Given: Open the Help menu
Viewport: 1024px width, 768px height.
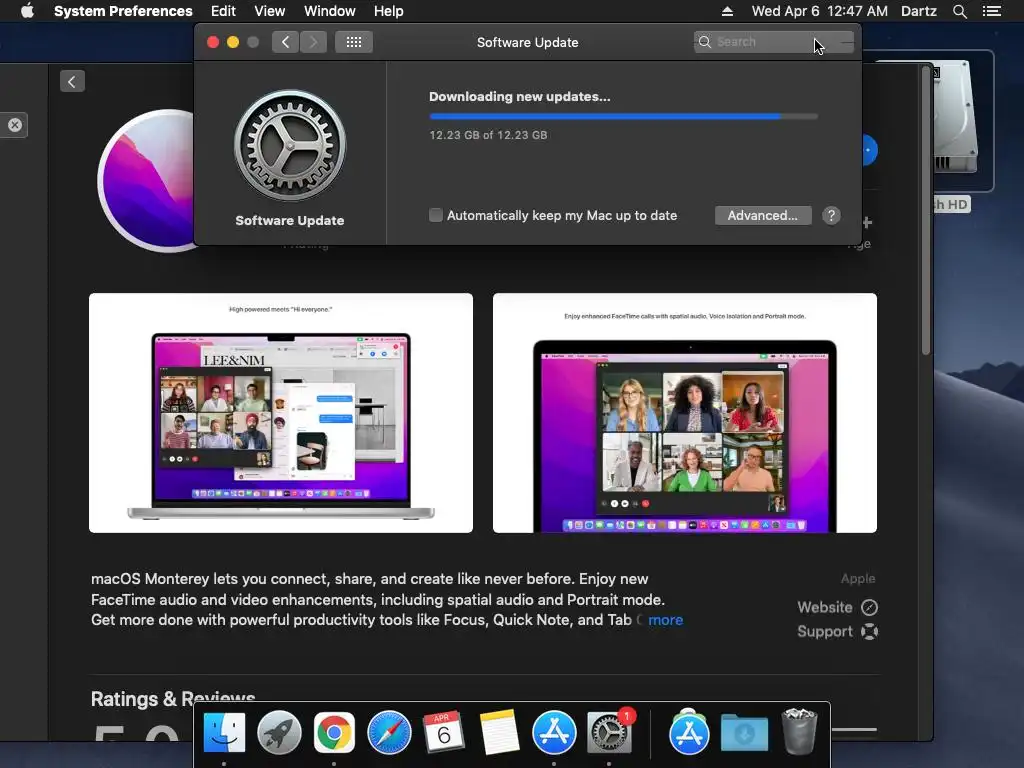Looking at the screenshot, I should (388, 11).
